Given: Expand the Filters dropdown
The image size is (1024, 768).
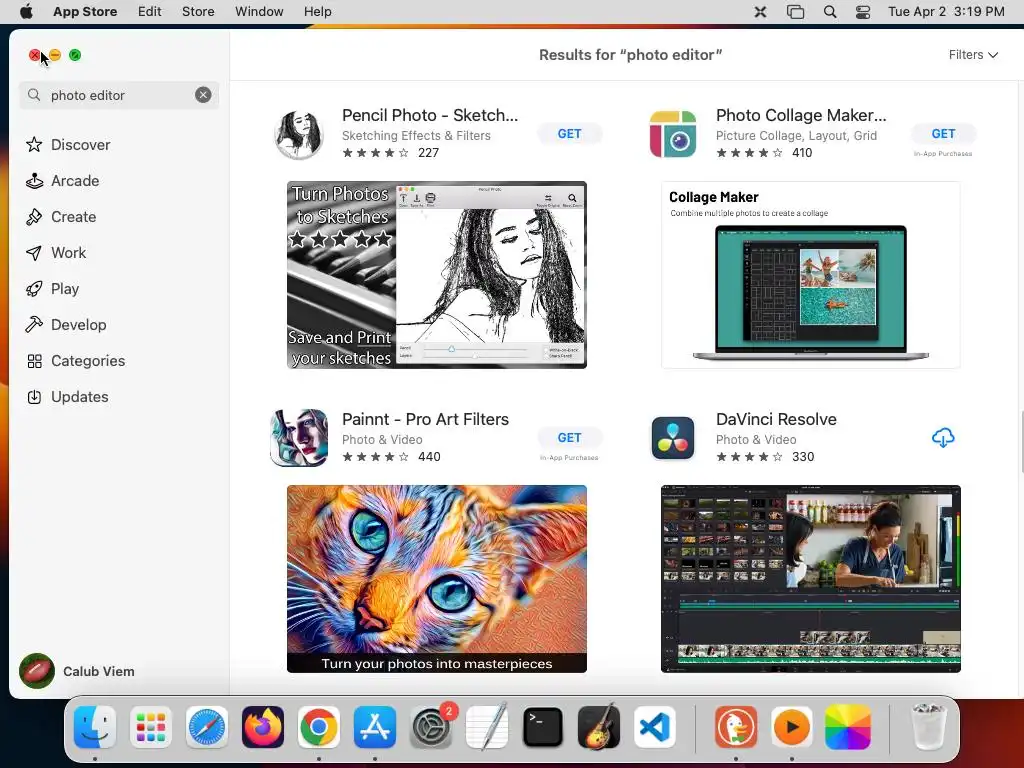Looking at the screenshot, I should click(x=973, y=55).
